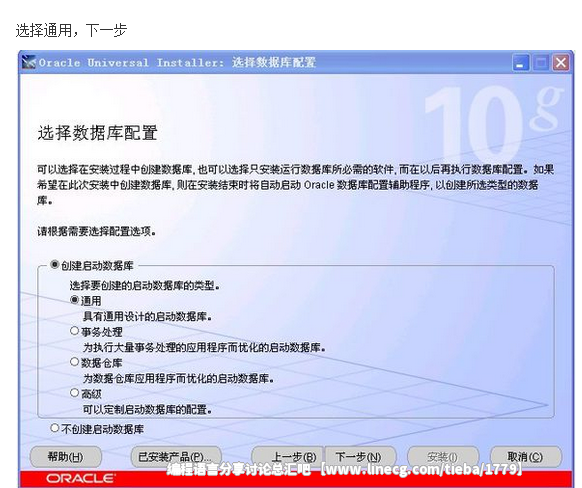Choose 不创建启动数据库 option
The height and width of the screenshot is (488, 582).
(x=55, y=428)
